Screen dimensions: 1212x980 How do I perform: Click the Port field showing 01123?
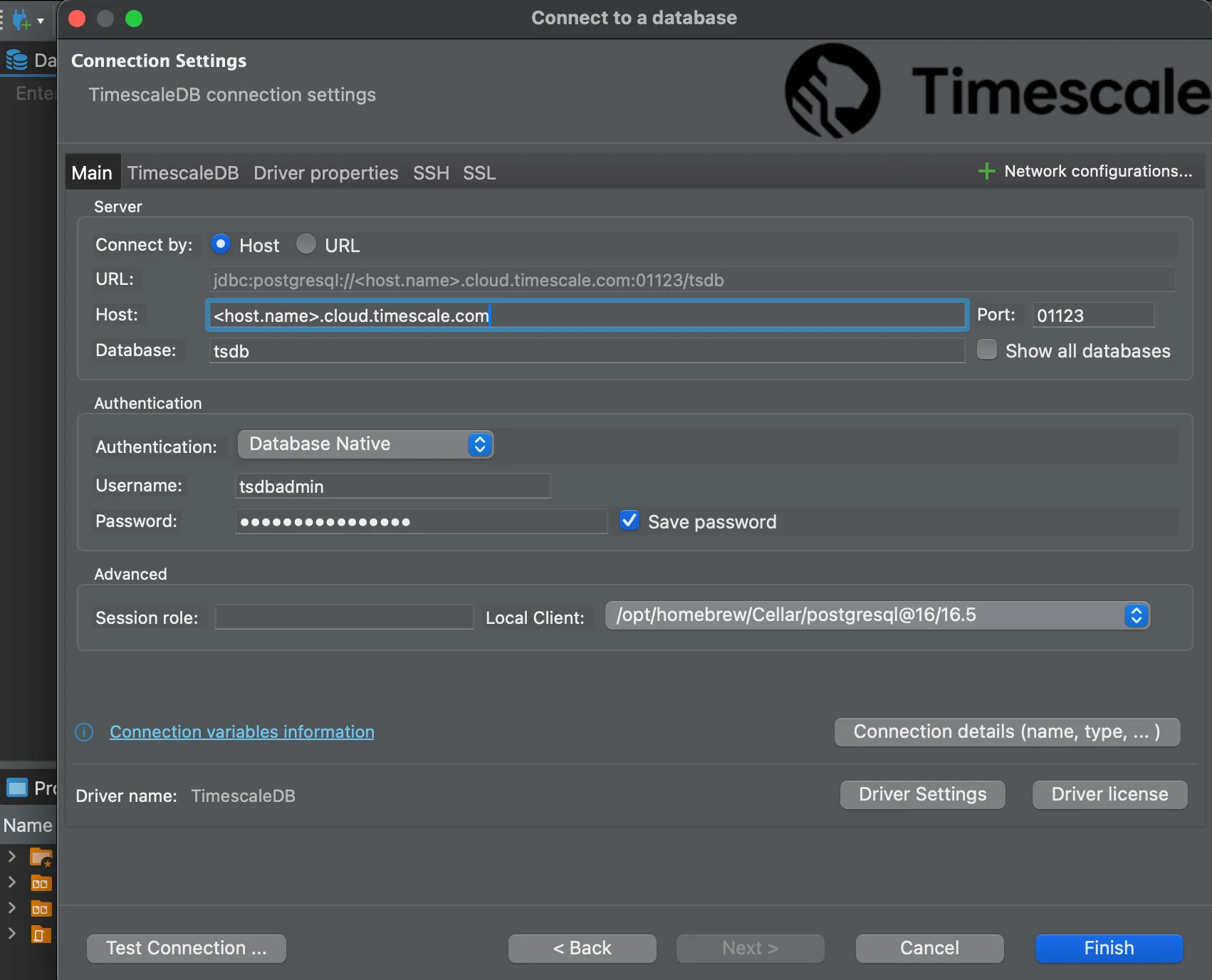[1093, 315]
